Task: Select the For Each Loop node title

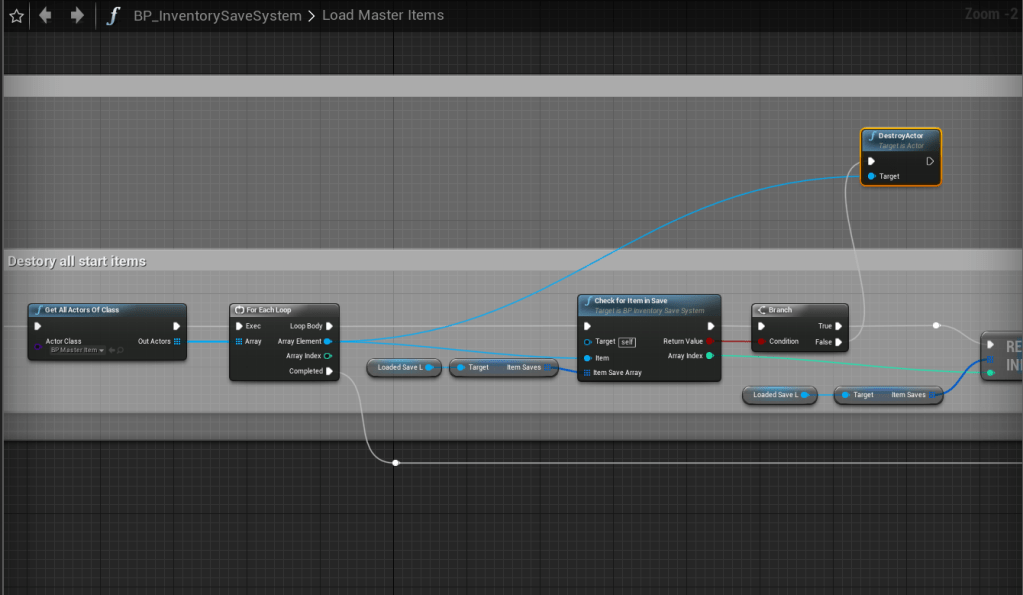Action: point(268,310)
